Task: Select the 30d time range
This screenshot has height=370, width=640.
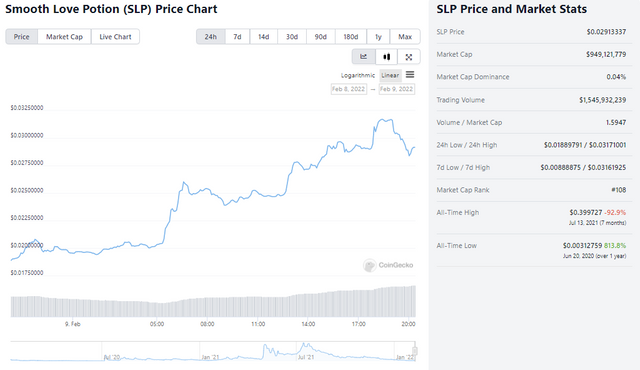Action: pos(292,37)
